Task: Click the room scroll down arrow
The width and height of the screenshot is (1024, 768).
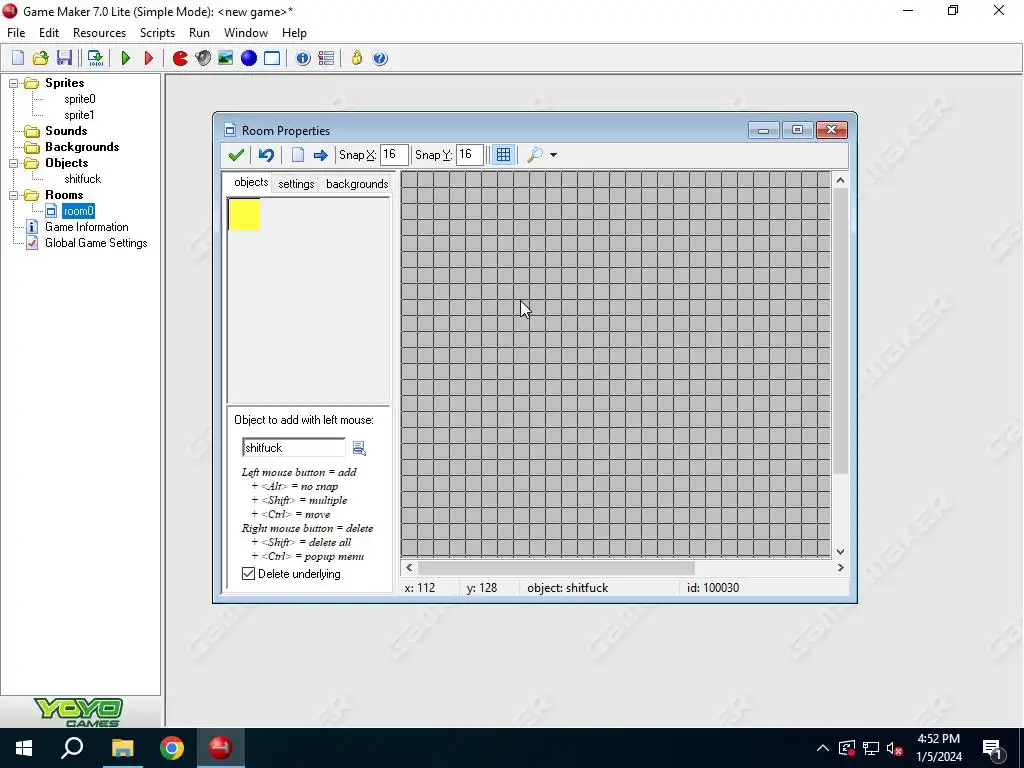Action: (840, 552)
